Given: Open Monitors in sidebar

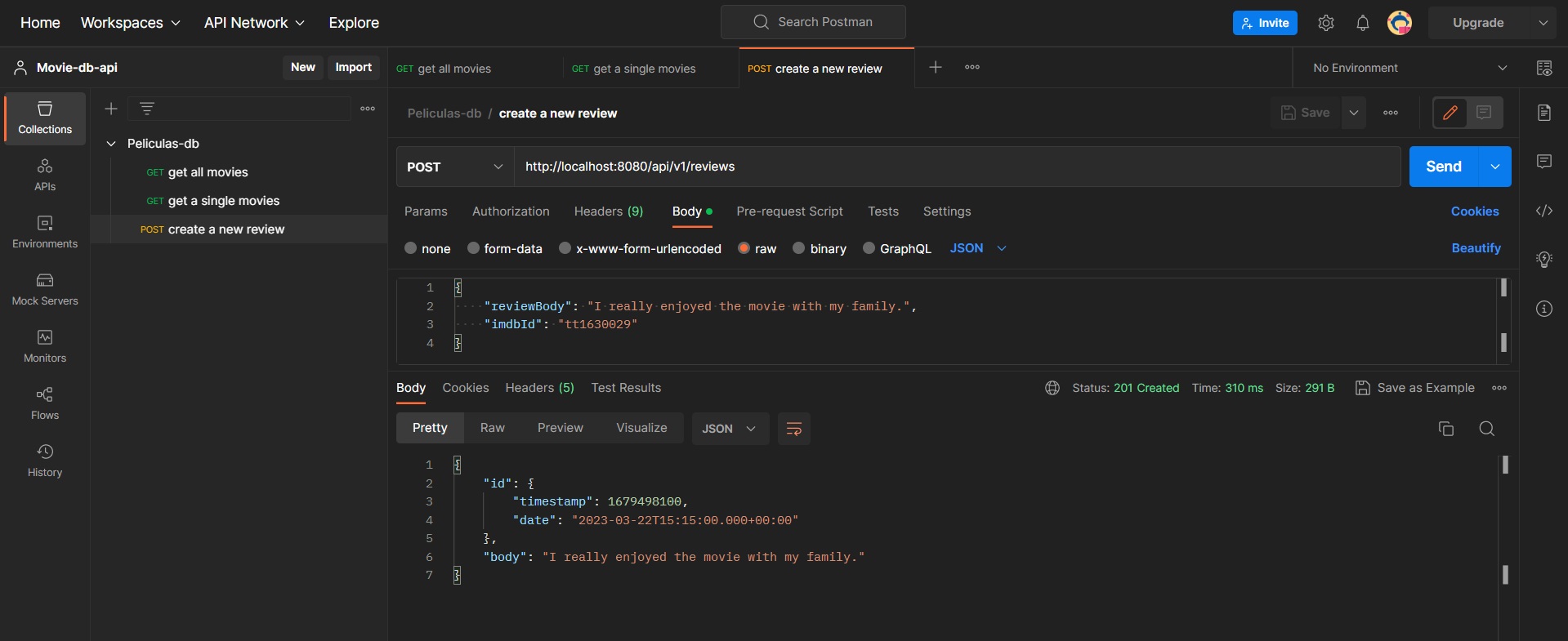Looking at the screenshot, I should click(x=45, y=347).
